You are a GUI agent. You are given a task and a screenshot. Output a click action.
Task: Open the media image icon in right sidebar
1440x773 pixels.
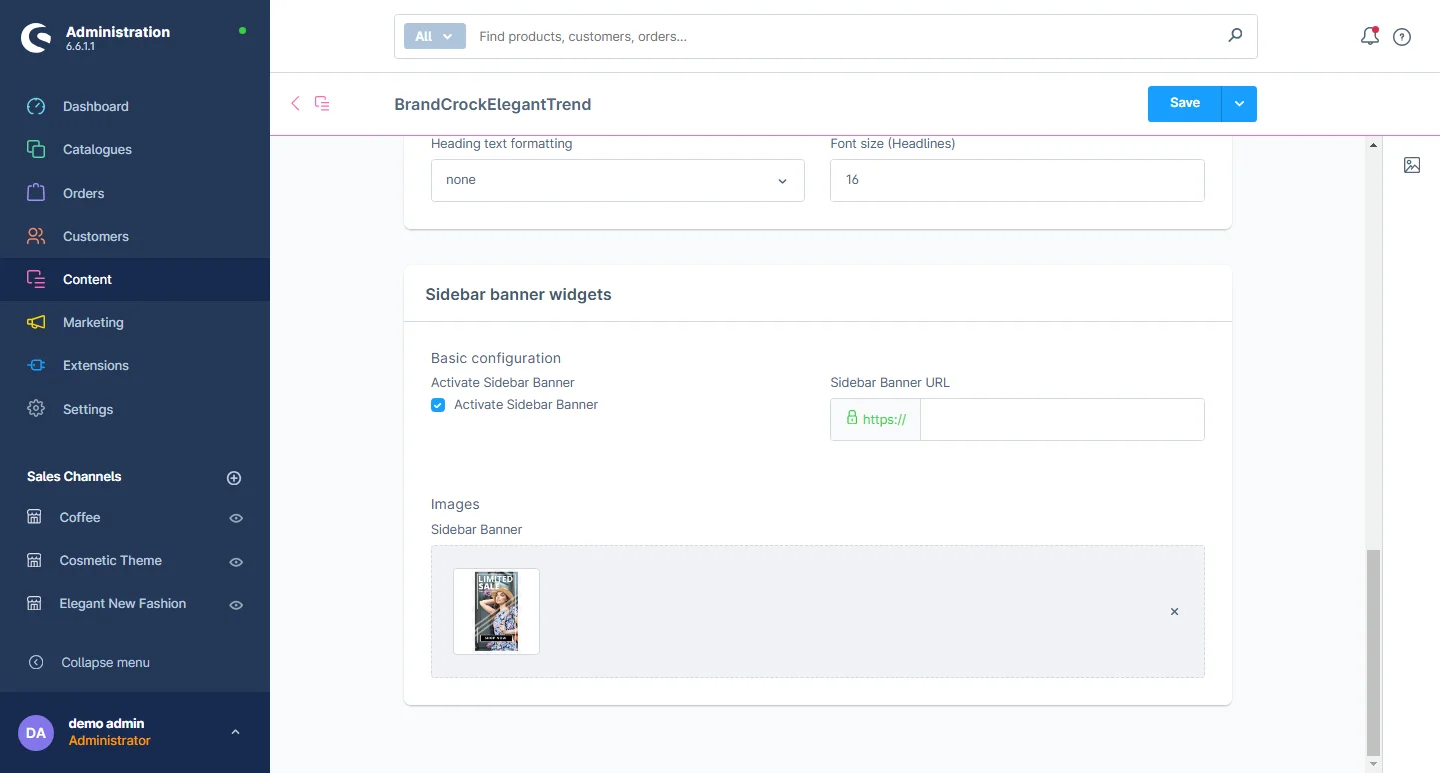1412,165
